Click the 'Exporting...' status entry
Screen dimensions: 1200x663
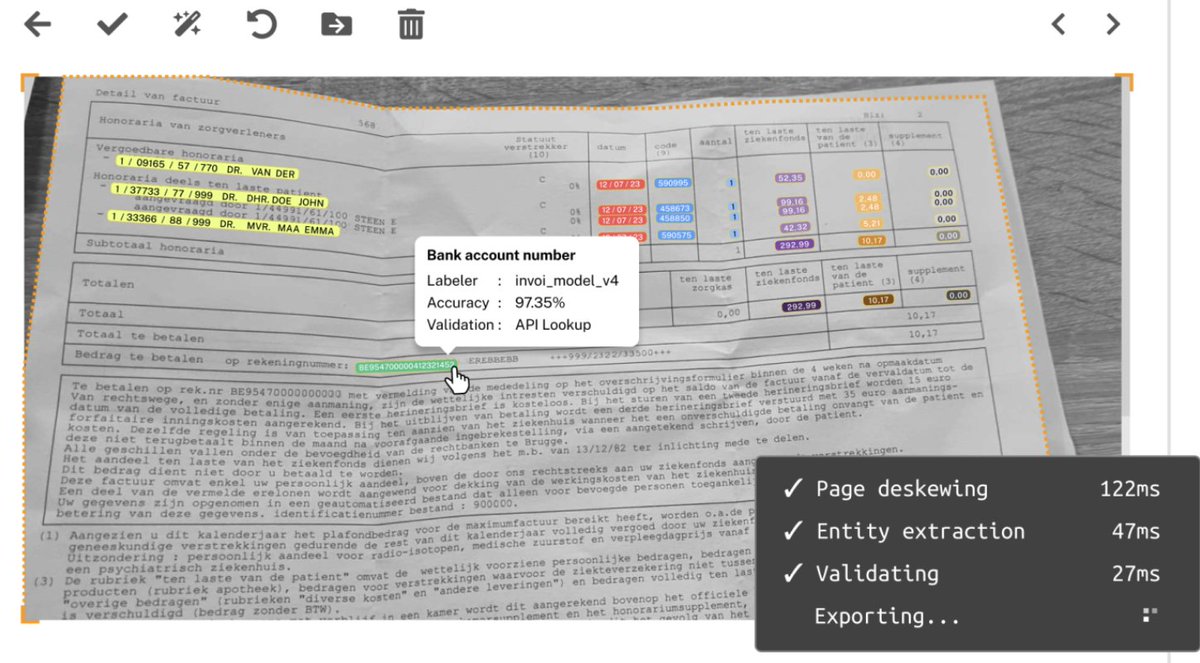click(x=887, y=616)
